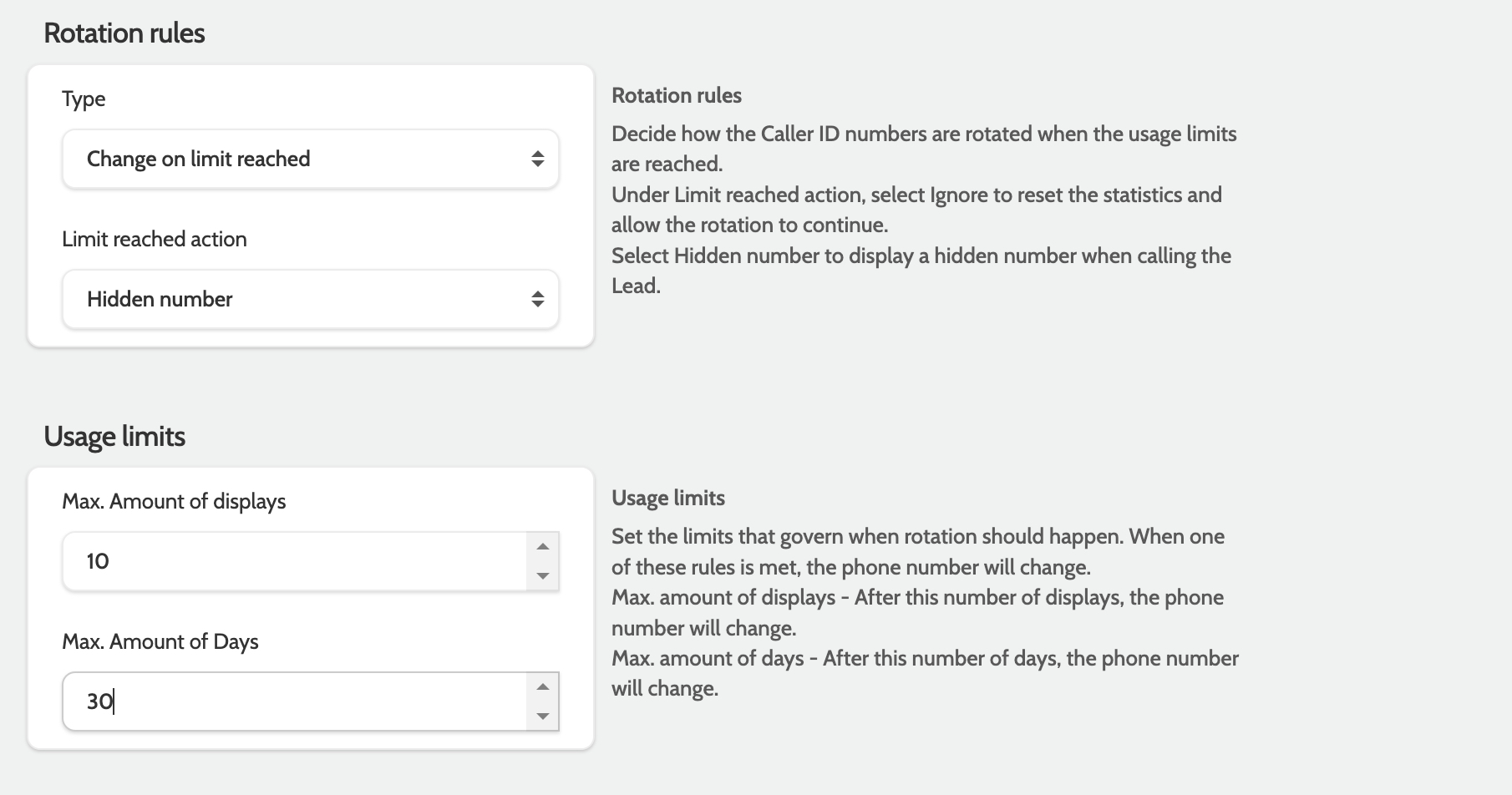Click the Usage limits section heading
This screenshot has height=795, width=1512.
point(114,437)
